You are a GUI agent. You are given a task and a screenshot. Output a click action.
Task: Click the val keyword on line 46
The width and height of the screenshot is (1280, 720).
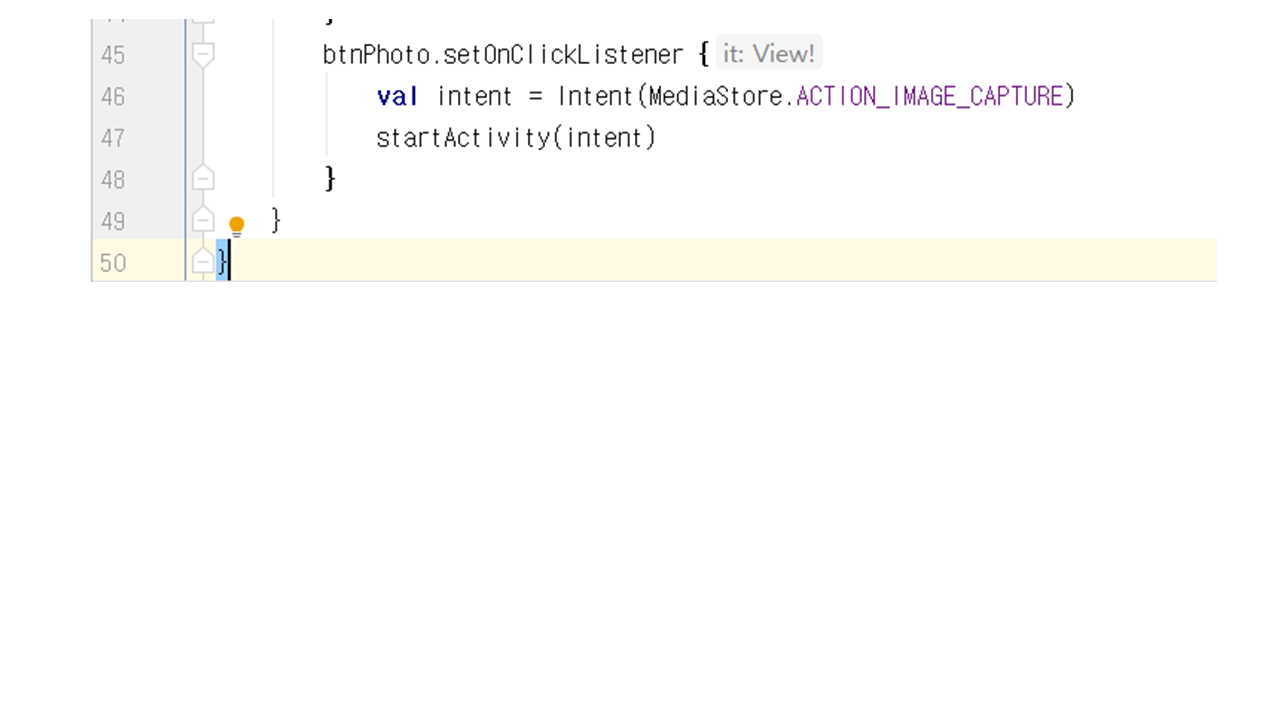coord(397,97)
